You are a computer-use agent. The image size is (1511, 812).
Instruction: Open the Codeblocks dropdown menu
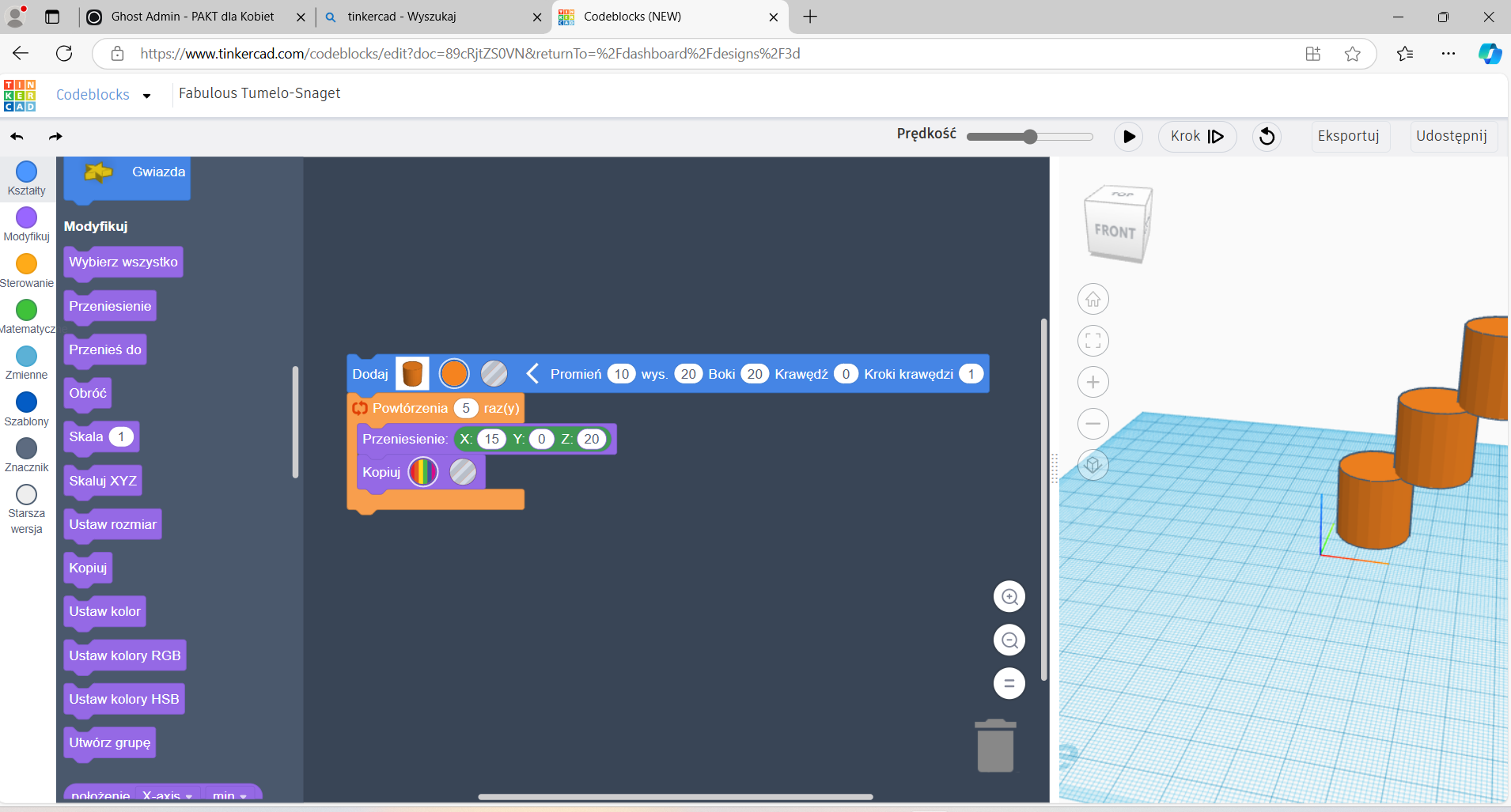point(104,95)
